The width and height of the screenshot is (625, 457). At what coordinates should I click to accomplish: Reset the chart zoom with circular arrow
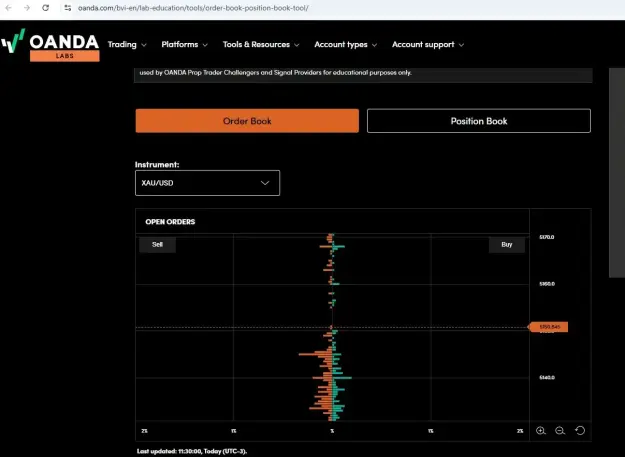(580, 431)
